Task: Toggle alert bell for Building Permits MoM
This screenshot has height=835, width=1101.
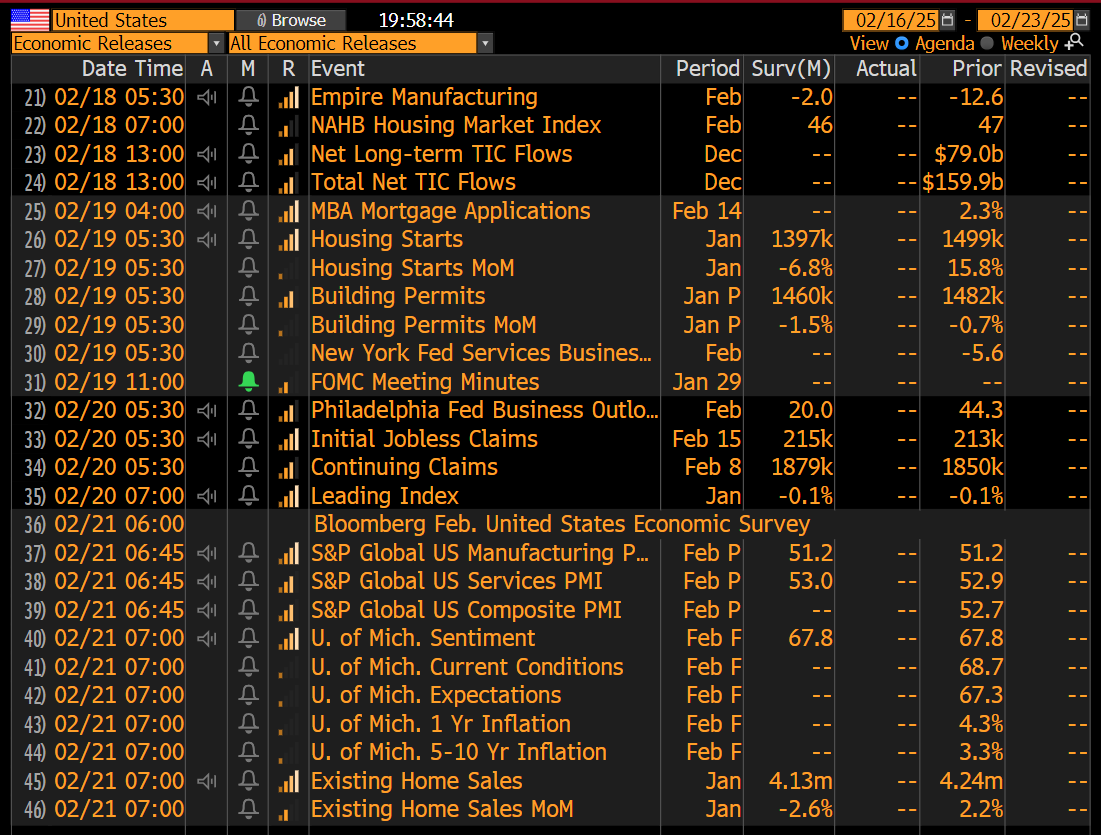Action: (x=248, y=324)
